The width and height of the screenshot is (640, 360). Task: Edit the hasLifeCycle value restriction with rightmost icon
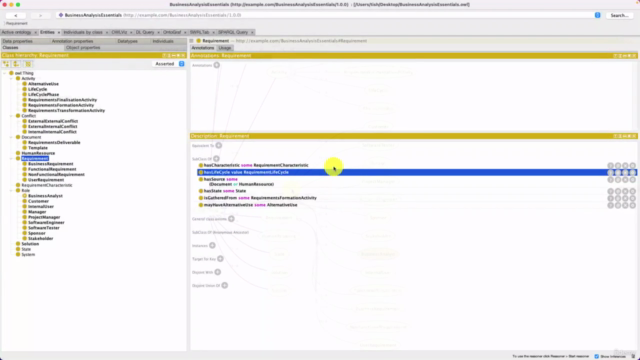click(x=633, y=172)
